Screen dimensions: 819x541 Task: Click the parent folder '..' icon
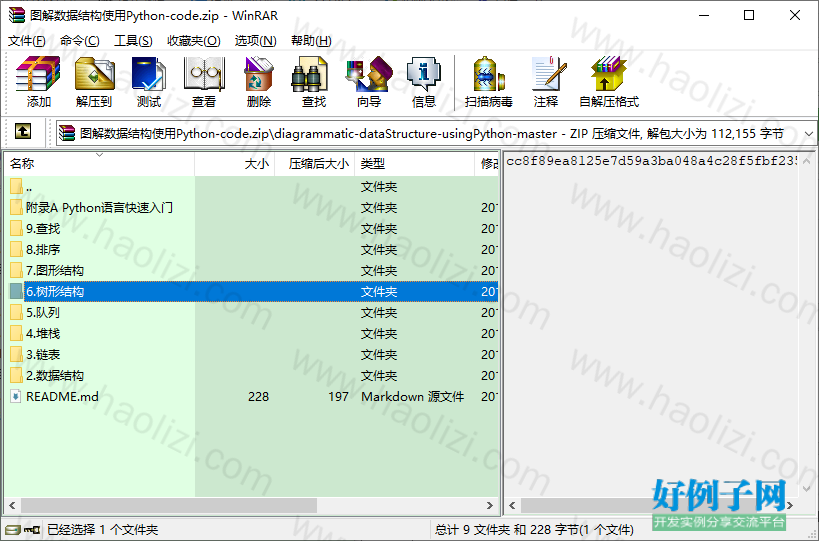tap(16, 186)
